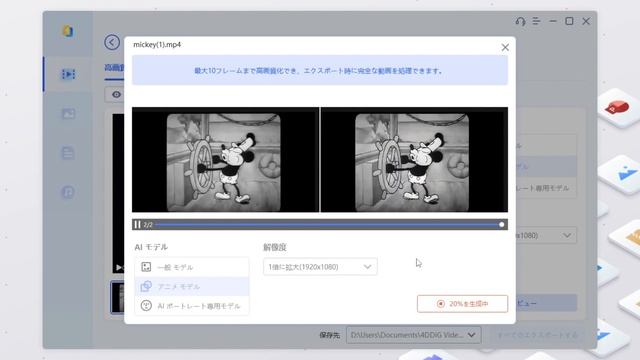640x360 pixels.
Task: Click the background export all button
Action: tap(537, 335)
